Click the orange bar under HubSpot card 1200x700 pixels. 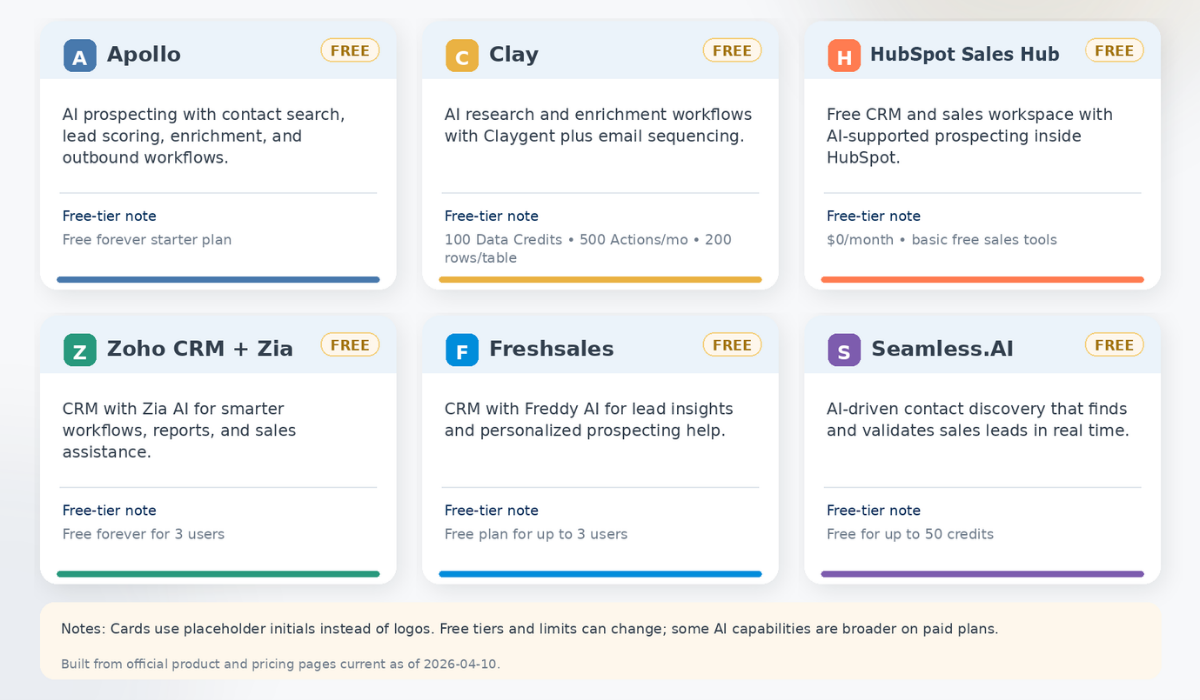coord(982,280)
